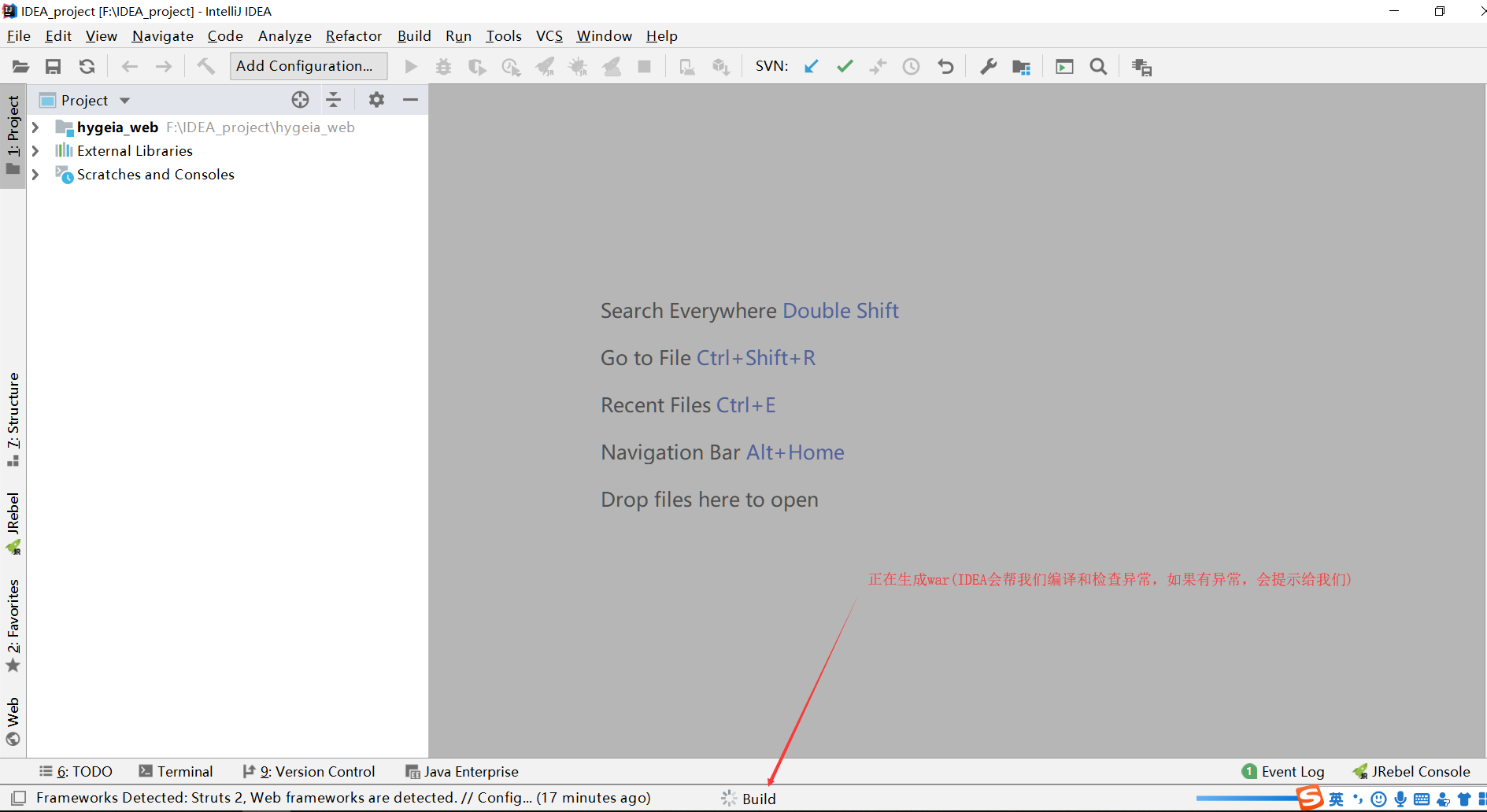Click the Back navigation arrow
This screenshot has width=1487, height=812.
130,67
